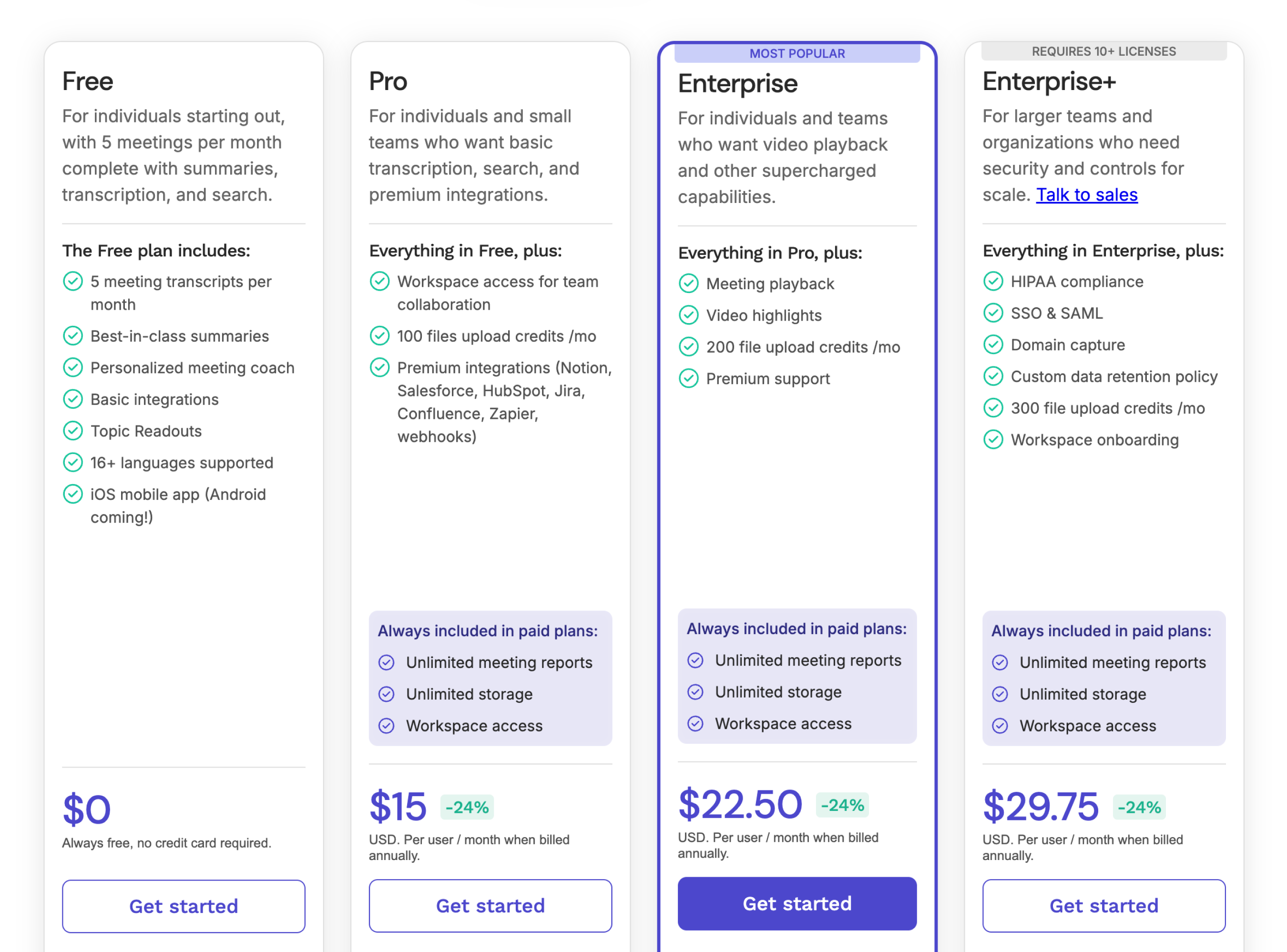Click the checkmark next to "Meeting playback"
Screen dimensions: 1287x952
pyautogui.click(x=689, y=283)
